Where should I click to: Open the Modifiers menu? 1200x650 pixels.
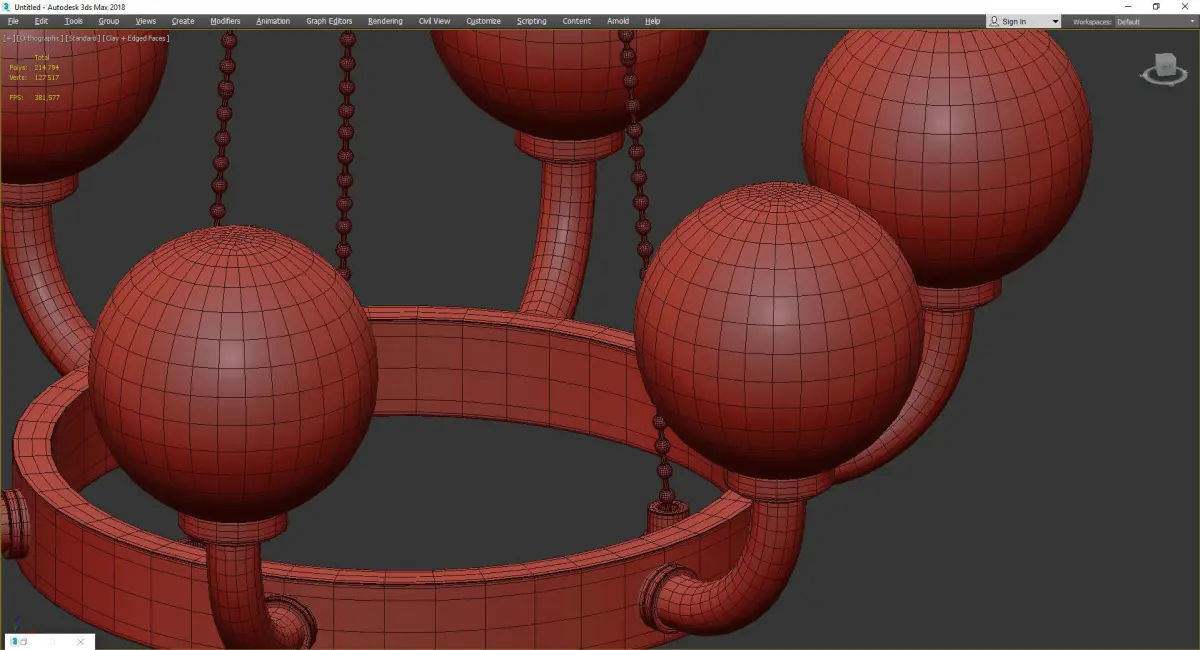(x=225, y=21)
